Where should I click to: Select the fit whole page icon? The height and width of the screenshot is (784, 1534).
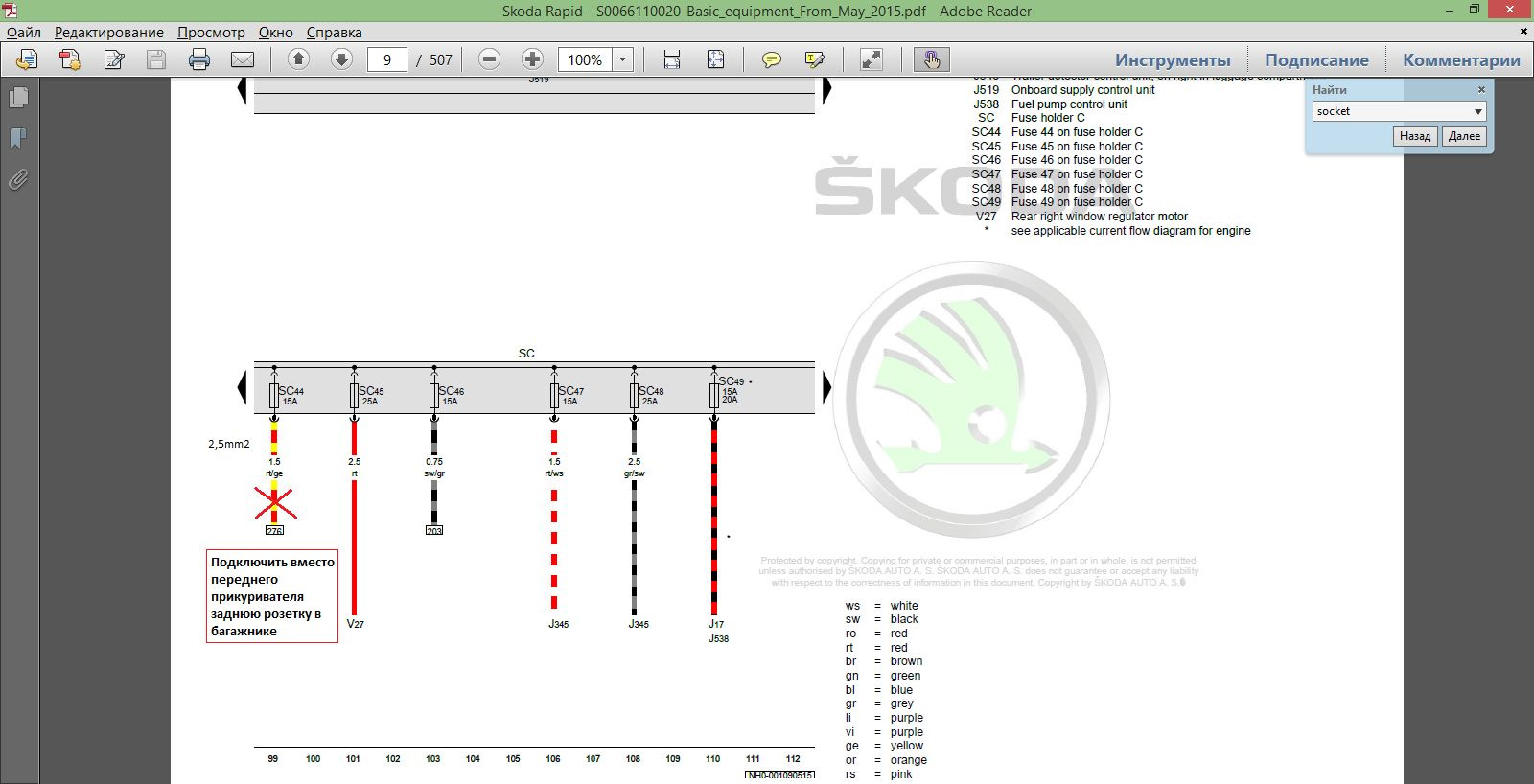tap(715, 59)
